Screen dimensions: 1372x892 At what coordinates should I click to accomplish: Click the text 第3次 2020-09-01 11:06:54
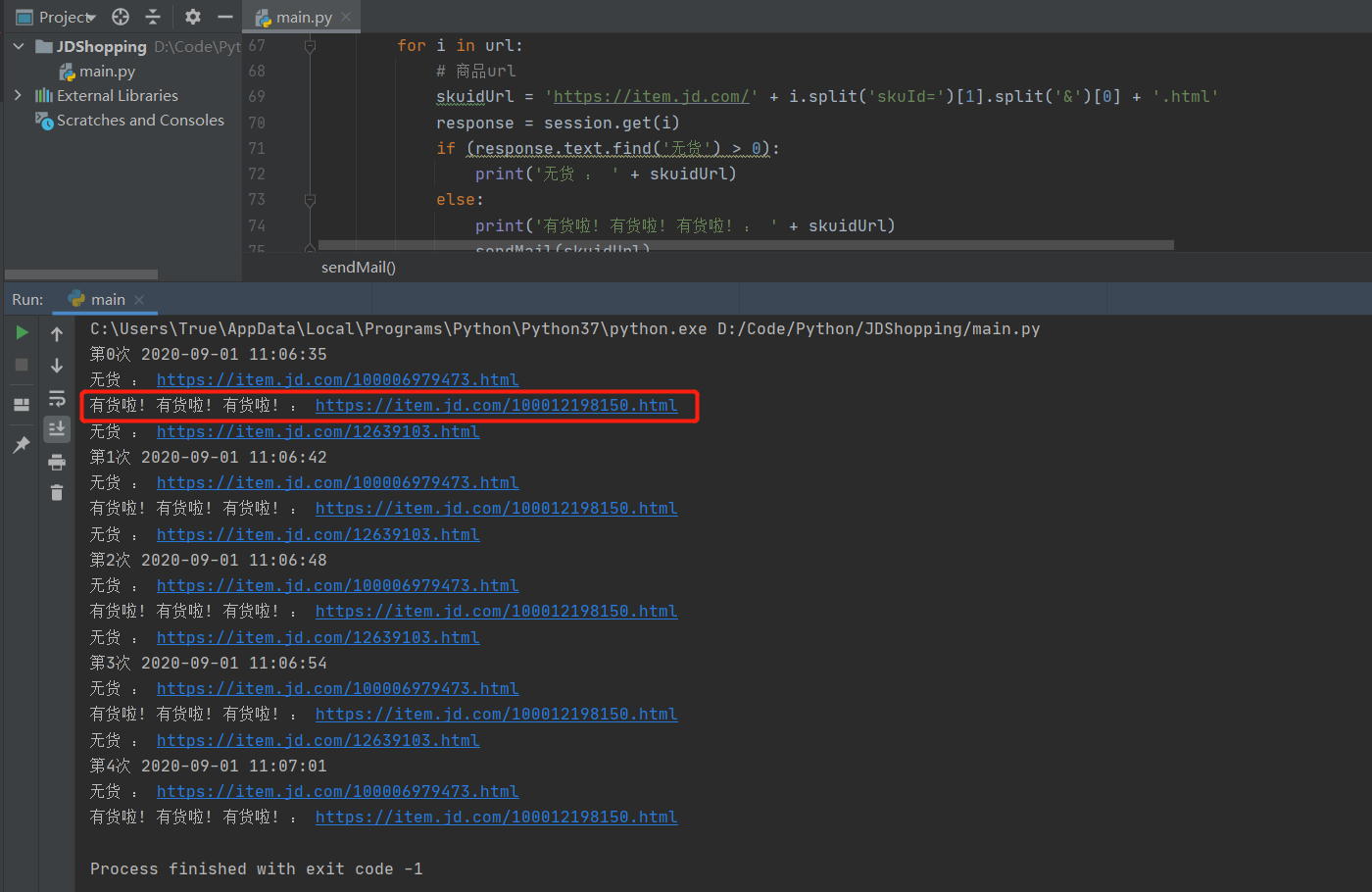pos(209,663)
